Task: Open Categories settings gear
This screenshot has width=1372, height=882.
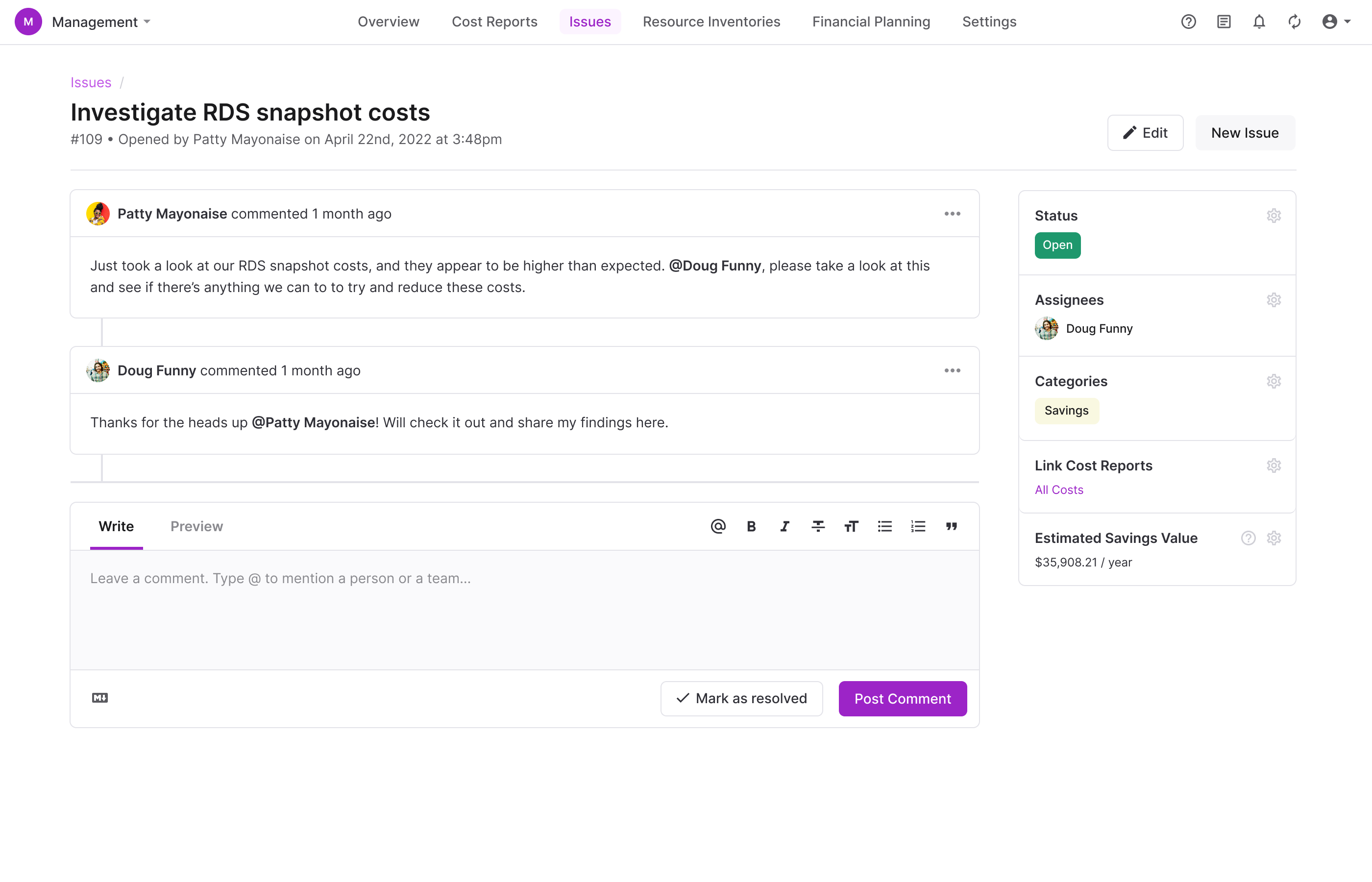Action: coord(1274,381)
